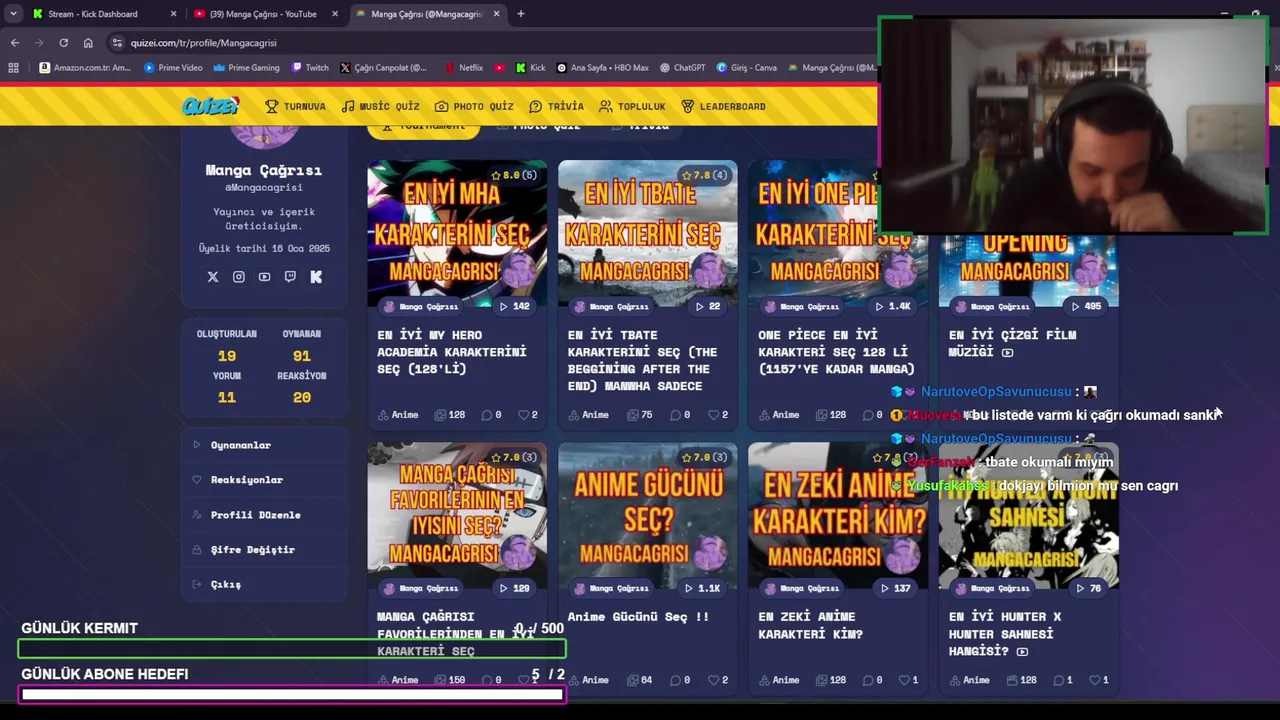This screenshot has height=720, width=1280.
Task: Click the quizei.com address bar
Action: click(490, 43)
